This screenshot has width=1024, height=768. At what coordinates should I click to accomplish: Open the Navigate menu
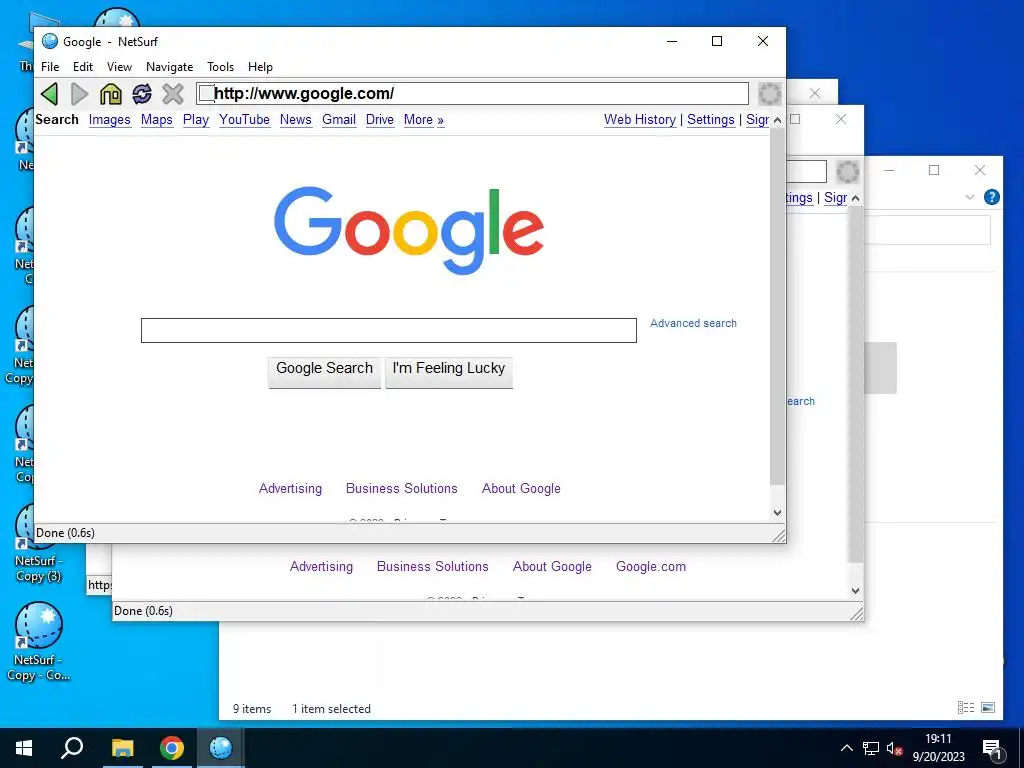(x=170, y=67)
